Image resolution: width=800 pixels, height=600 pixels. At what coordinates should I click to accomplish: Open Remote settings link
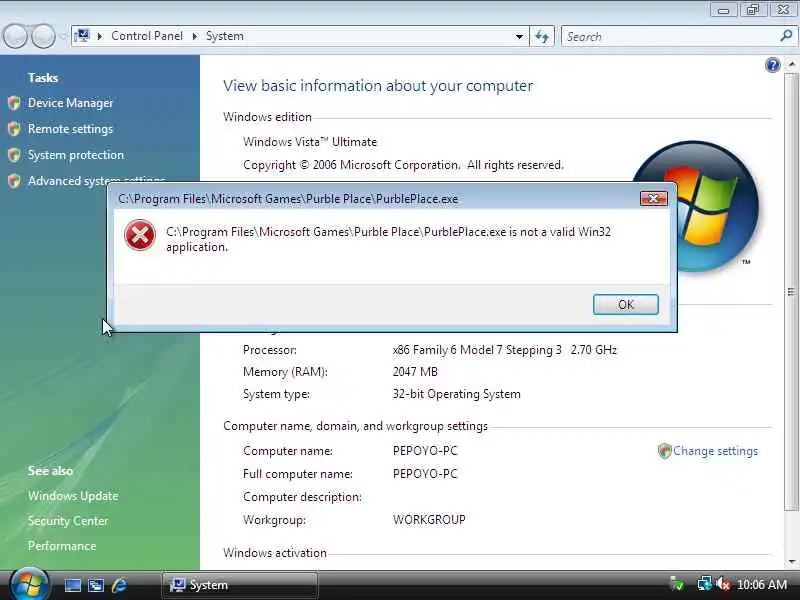[x=70, y=129]
